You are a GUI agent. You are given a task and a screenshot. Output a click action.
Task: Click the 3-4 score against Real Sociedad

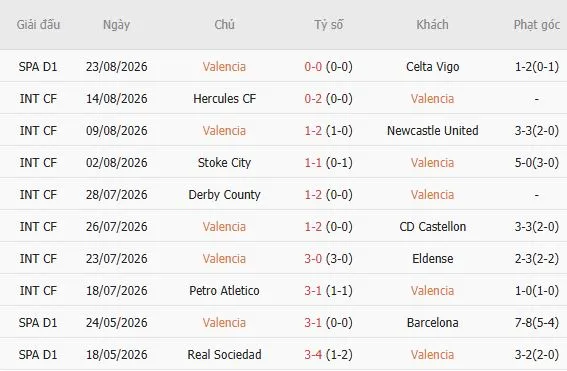pos(313,355)
